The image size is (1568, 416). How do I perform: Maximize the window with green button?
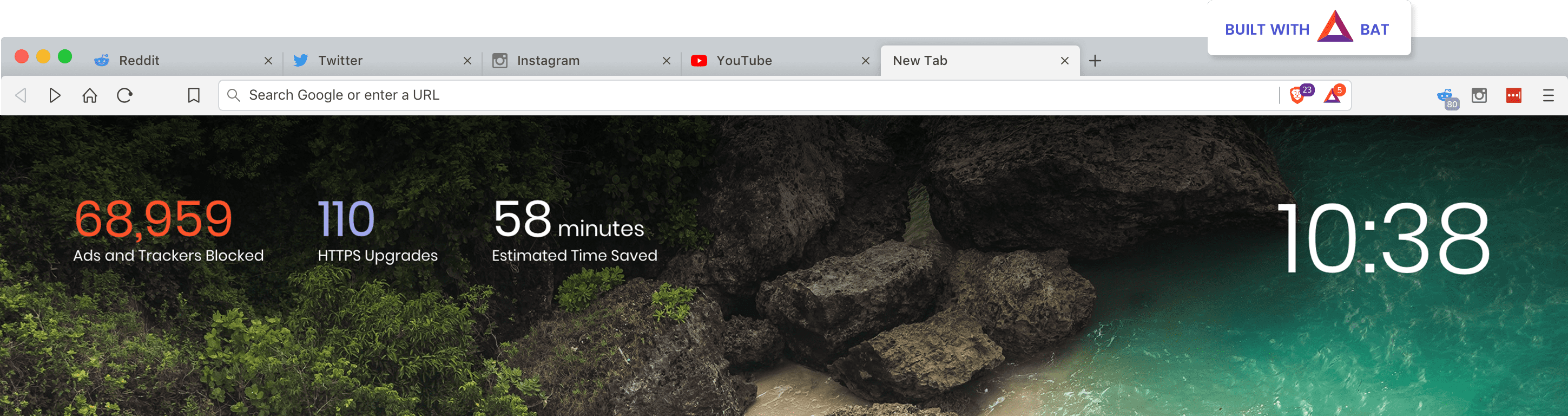pos(65,57)
